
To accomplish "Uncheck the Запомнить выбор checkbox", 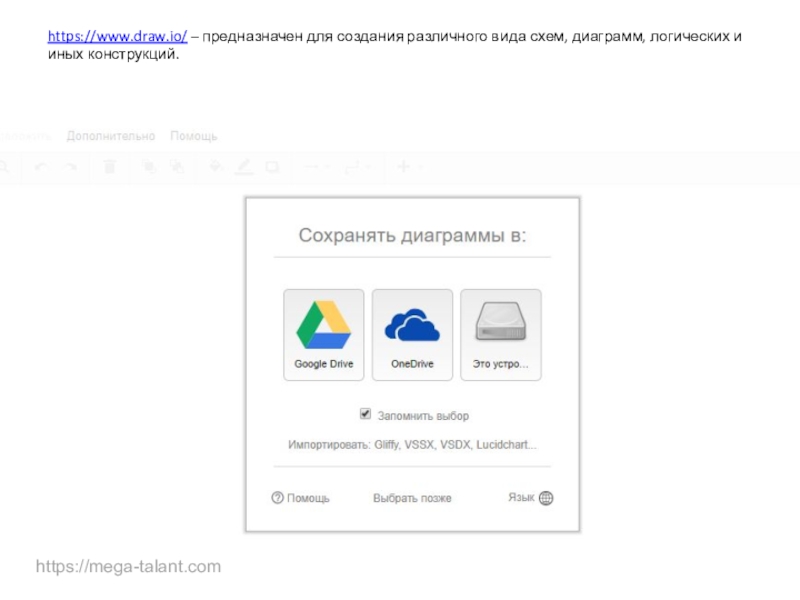I will point(366,414).
